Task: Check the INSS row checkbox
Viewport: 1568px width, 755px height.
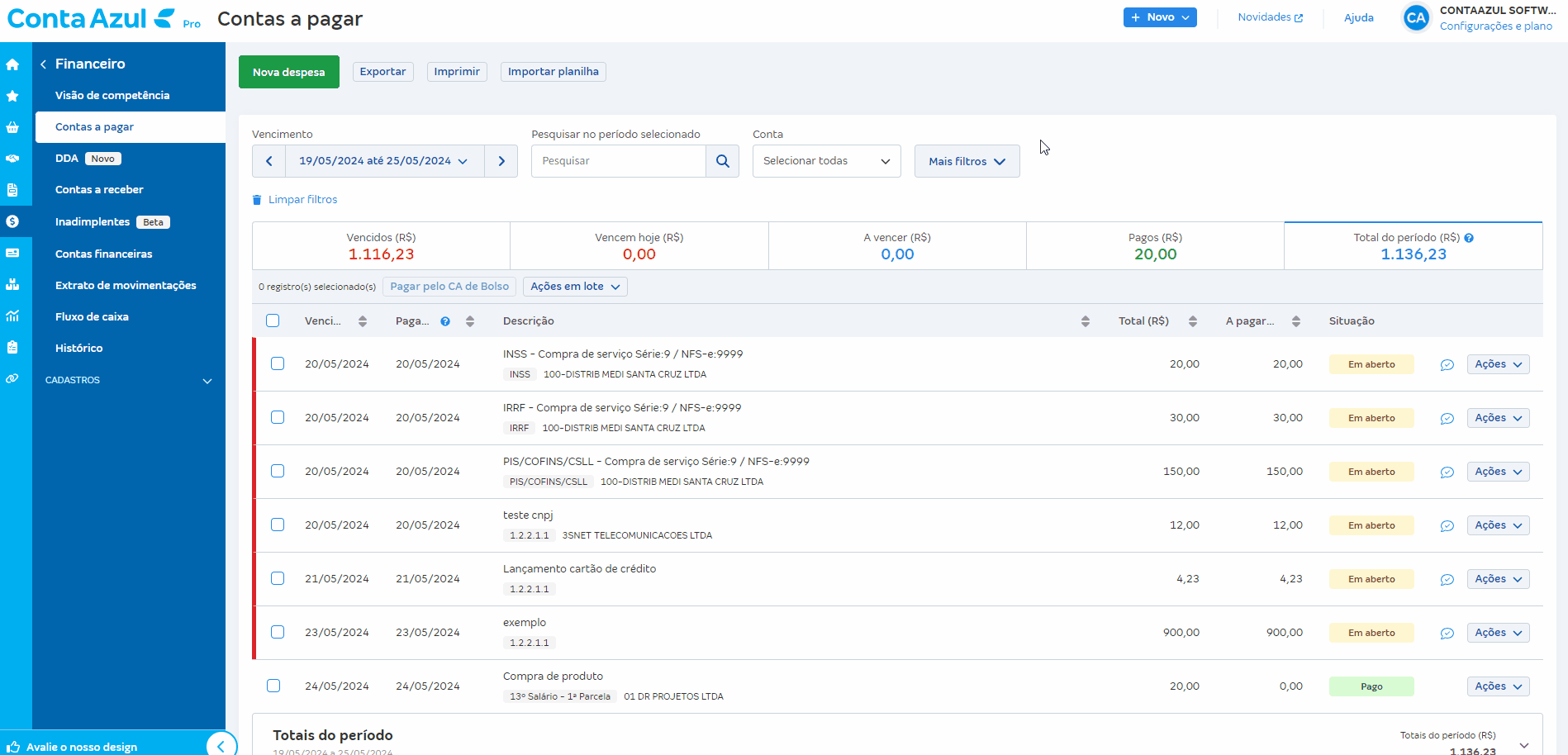Action: tap(278, 363)
